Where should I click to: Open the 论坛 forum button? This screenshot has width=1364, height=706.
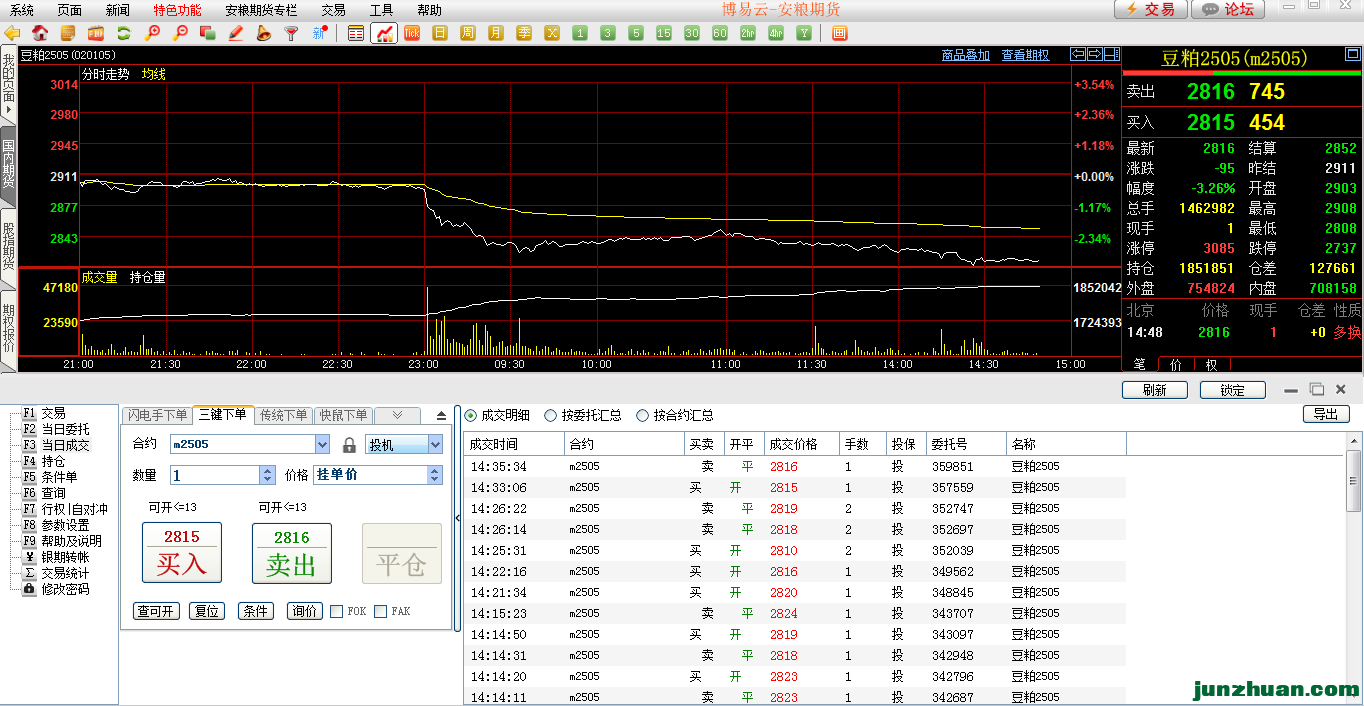pos(1228,9)
